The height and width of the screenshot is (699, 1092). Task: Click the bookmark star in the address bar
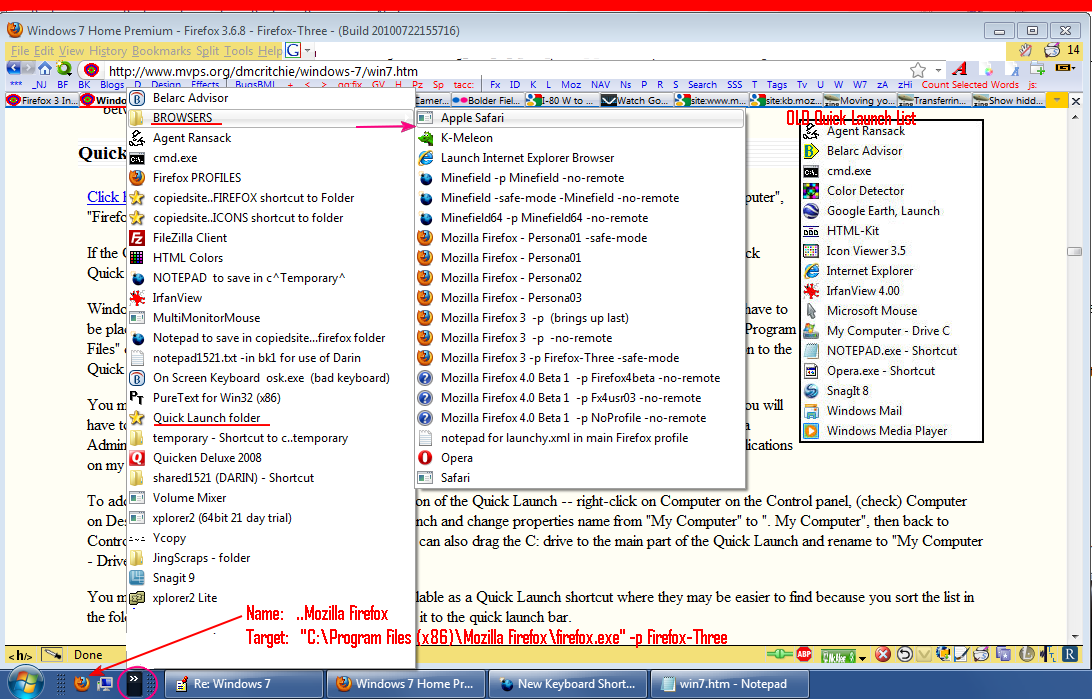(918, 70)
